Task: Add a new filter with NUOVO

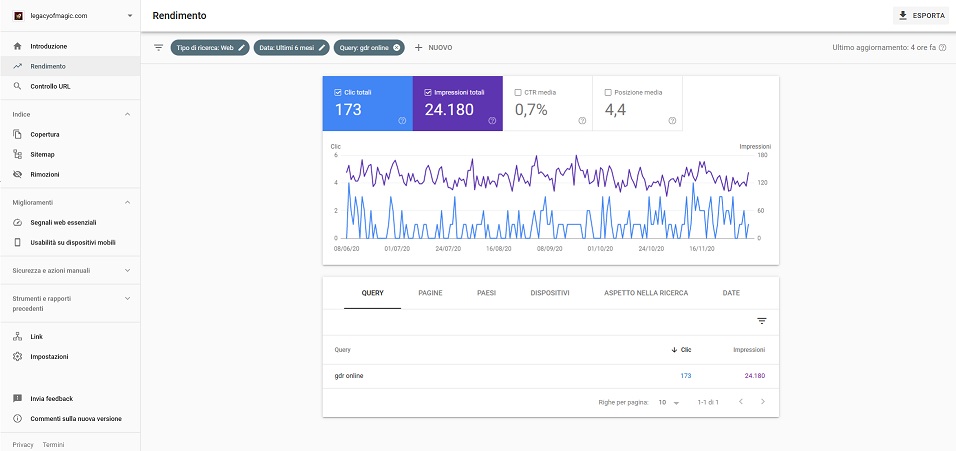Action: (x=434, y=47)
